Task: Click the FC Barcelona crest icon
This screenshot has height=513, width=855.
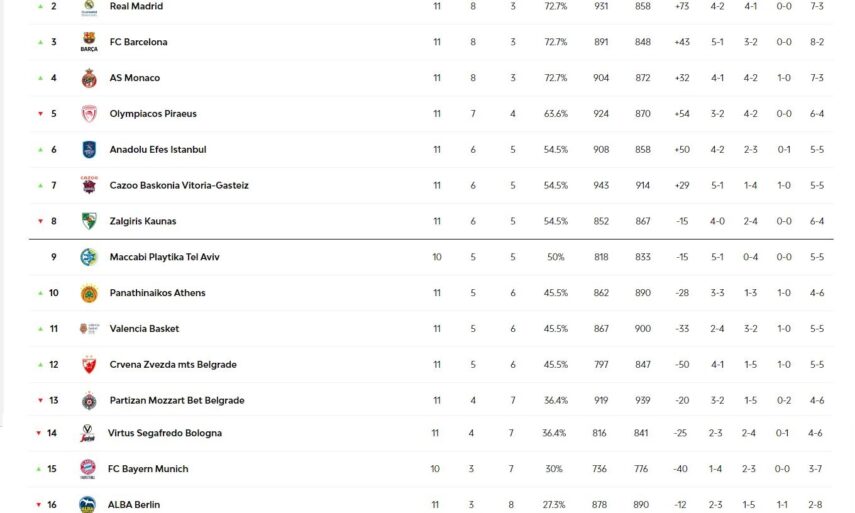Action: click(x=88, y=42)
